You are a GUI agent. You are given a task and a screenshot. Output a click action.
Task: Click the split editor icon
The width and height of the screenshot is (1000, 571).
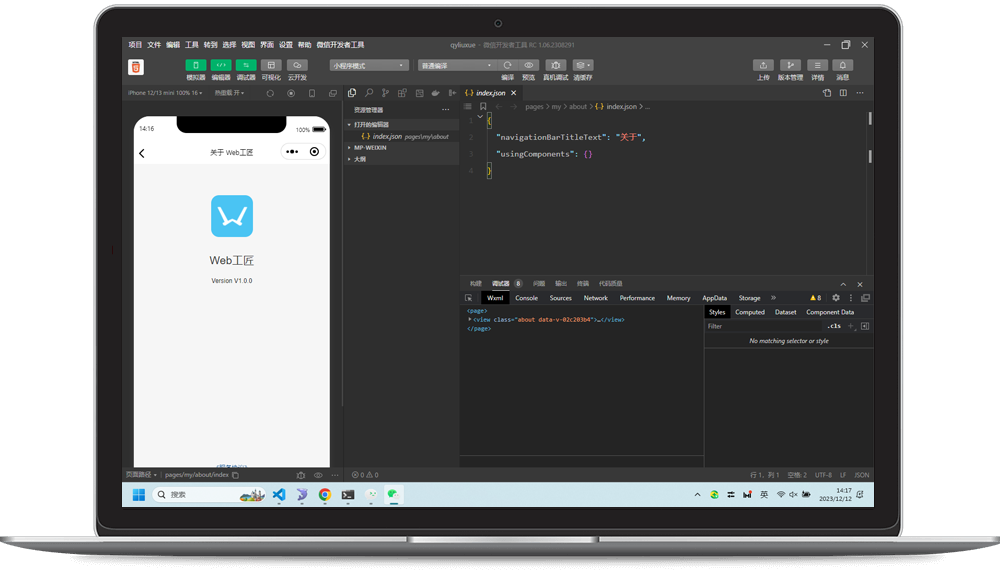pos(843,93)
